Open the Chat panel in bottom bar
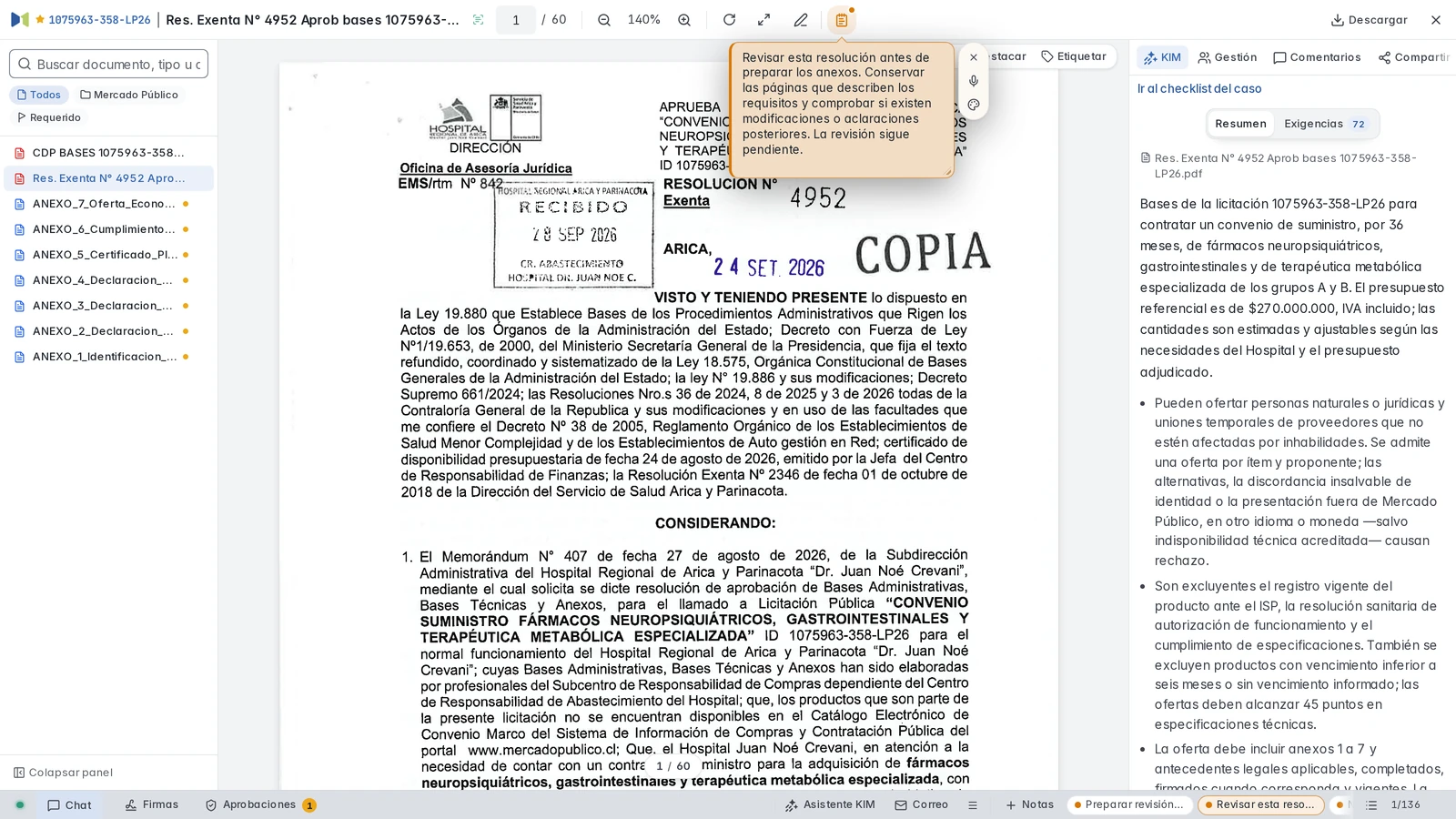 pos(69,805)
